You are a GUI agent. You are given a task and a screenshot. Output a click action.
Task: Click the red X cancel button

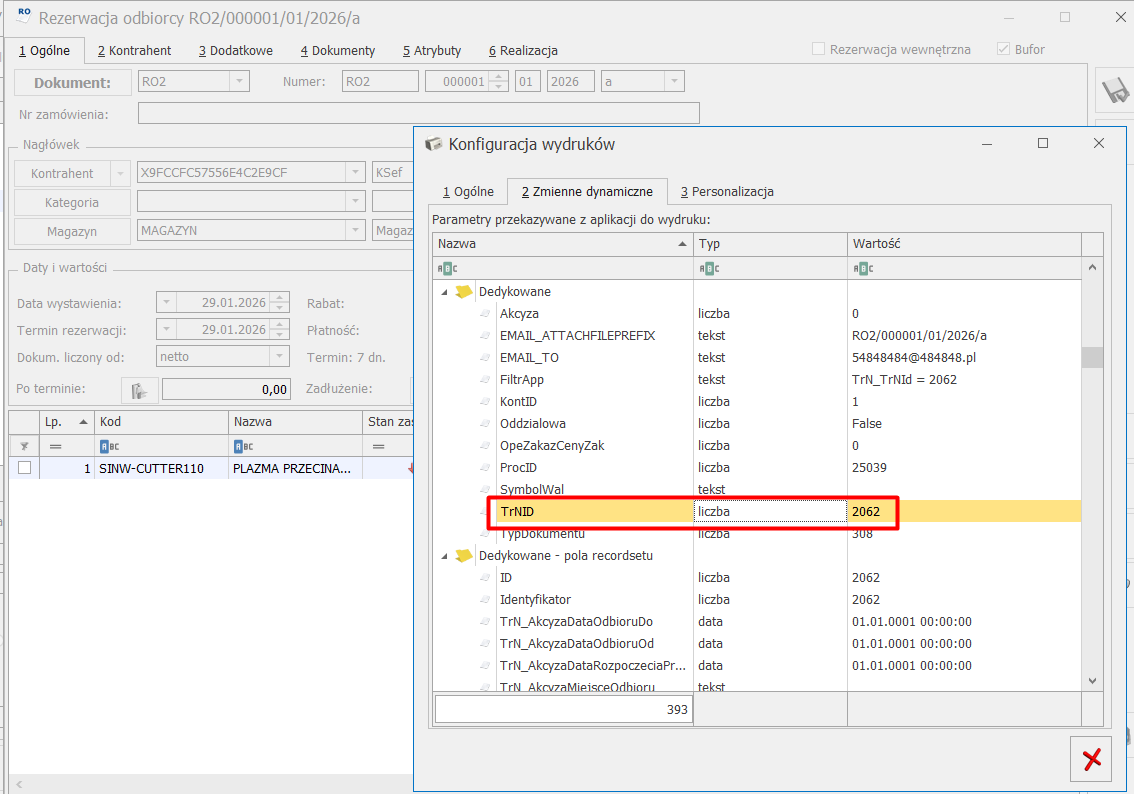click(x=1091, y=759)
